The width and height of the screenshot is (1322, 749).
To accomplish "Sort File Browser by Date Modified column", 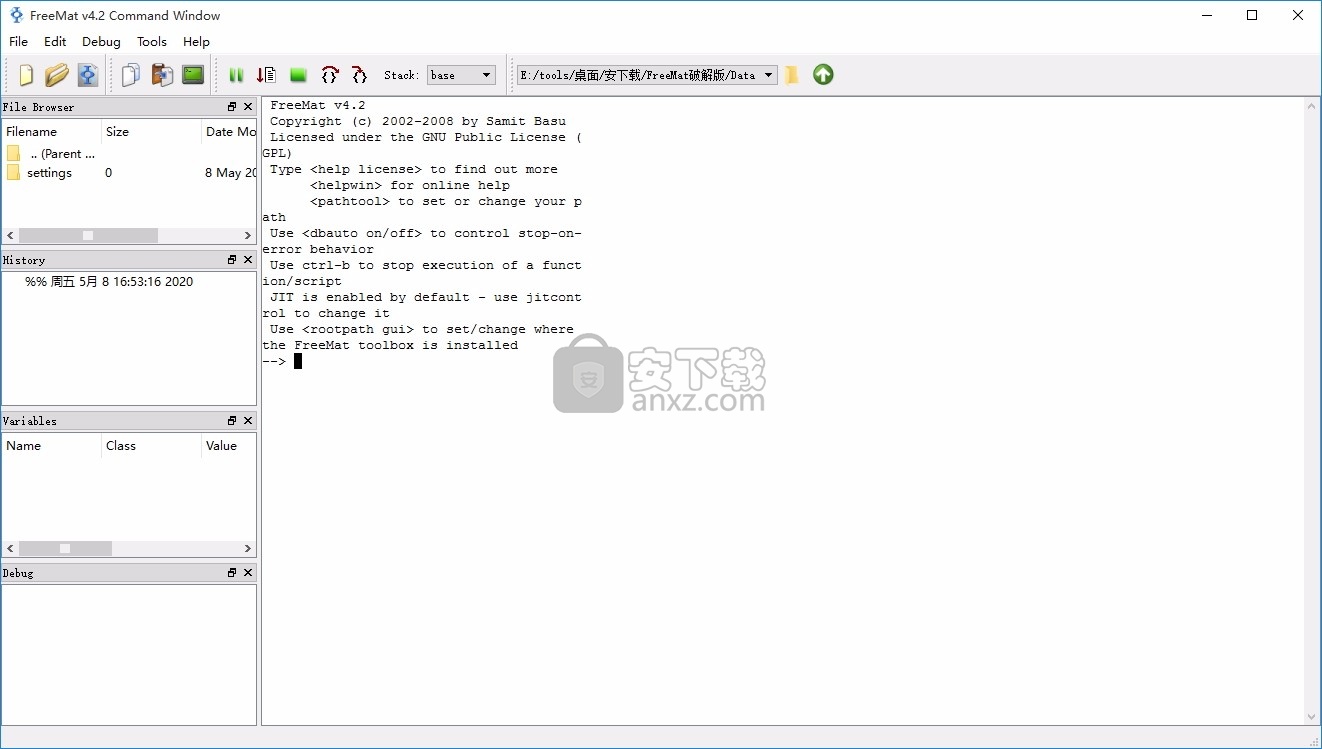I will point(229,131).
